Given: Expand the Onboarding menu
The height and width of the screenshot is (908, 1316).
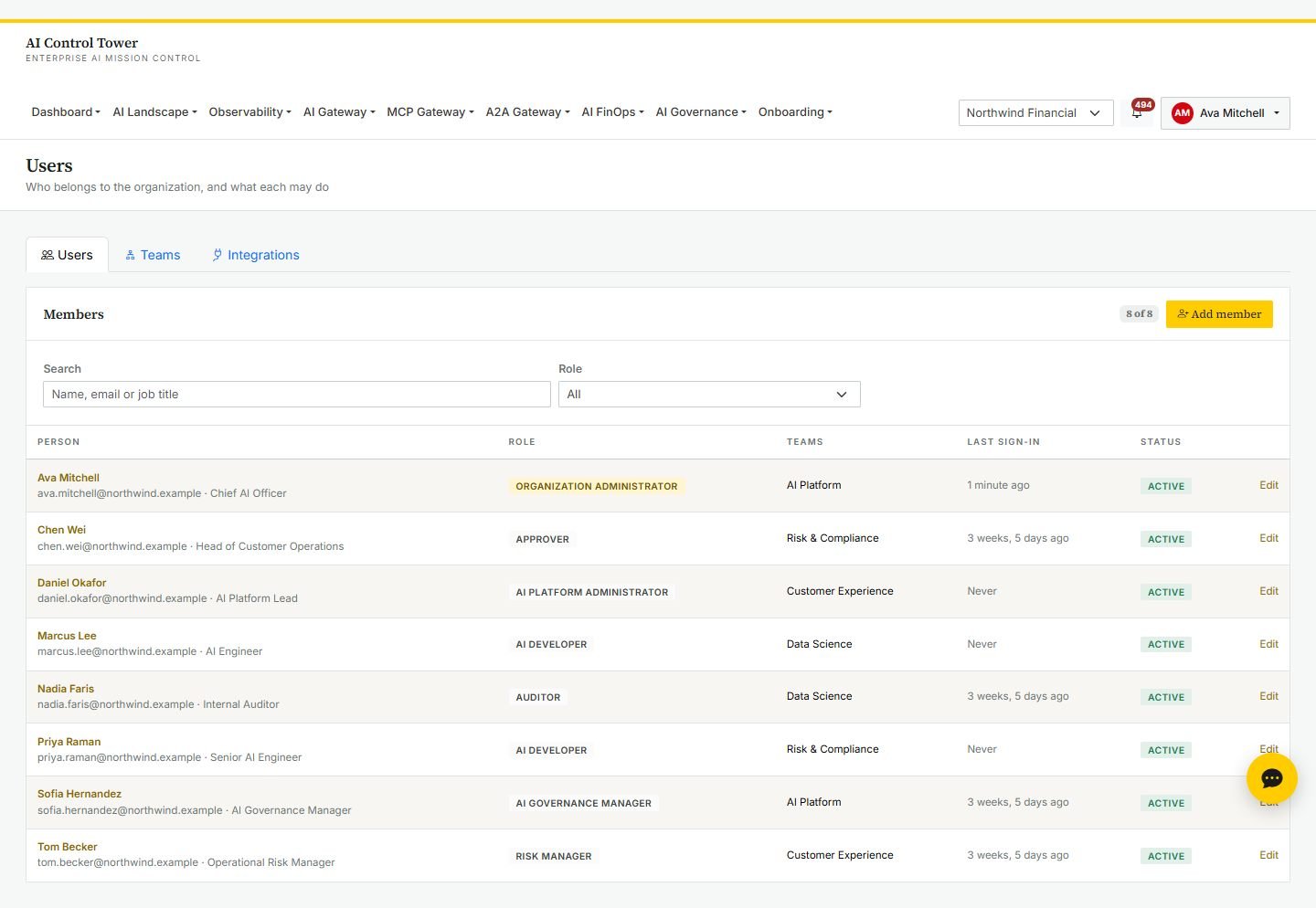Looking at the screenshot, I should [x=795, y=112].
